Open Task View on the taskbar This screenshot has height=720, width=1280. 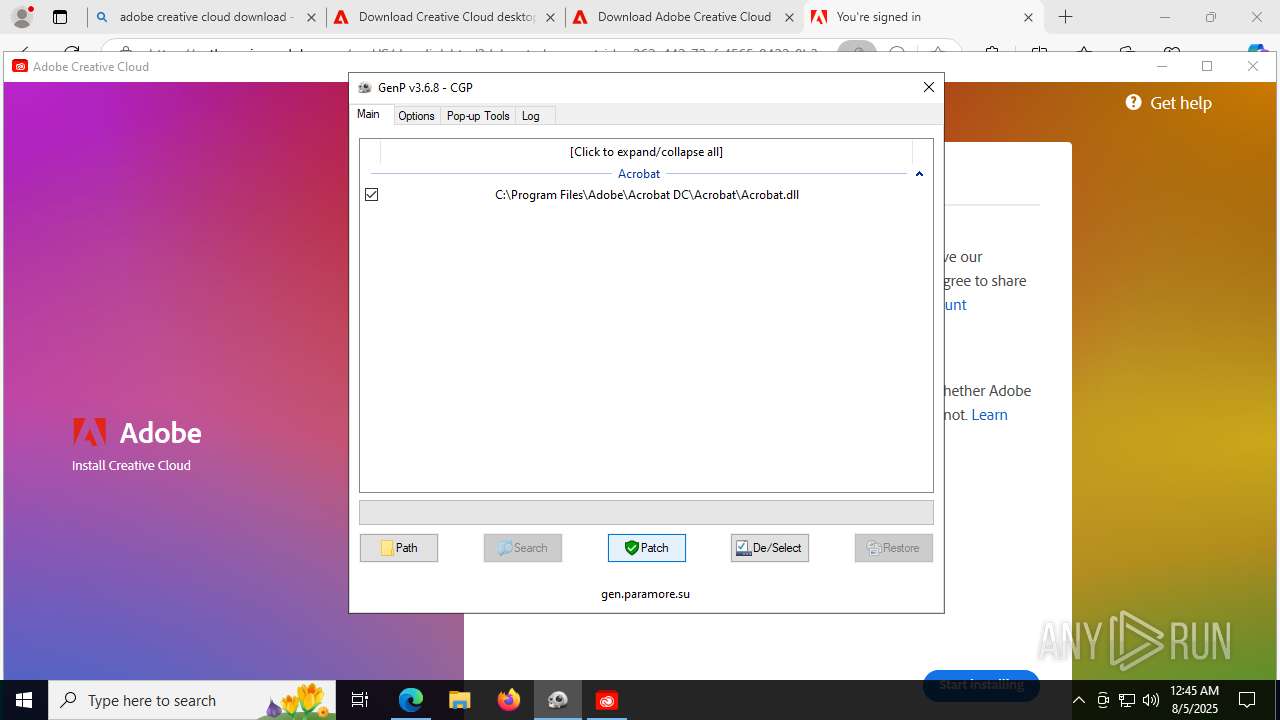point(361,700)
